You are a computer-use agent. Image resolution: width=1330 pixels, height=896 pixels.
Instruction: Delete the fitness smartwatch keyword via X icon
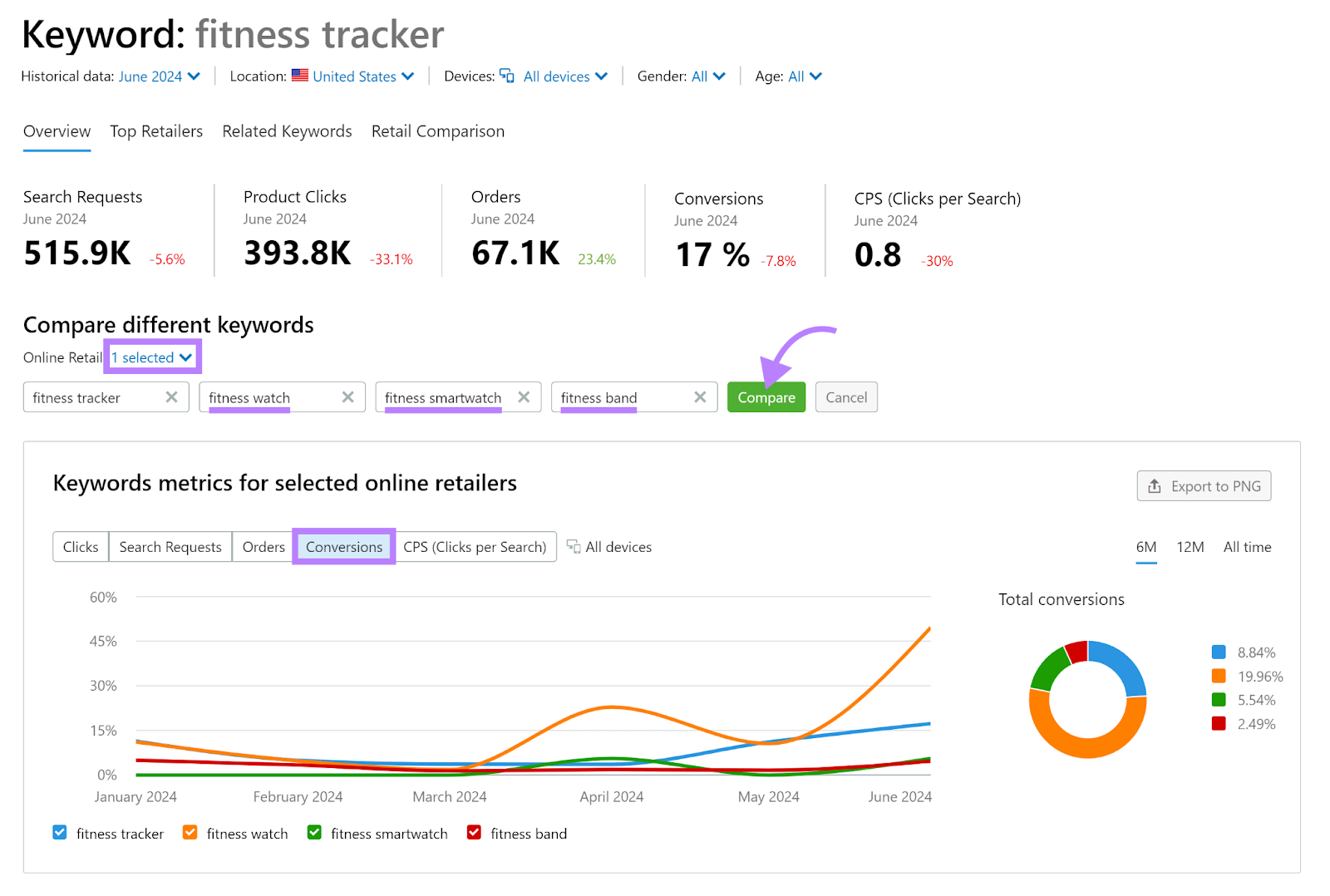(524, 397)
